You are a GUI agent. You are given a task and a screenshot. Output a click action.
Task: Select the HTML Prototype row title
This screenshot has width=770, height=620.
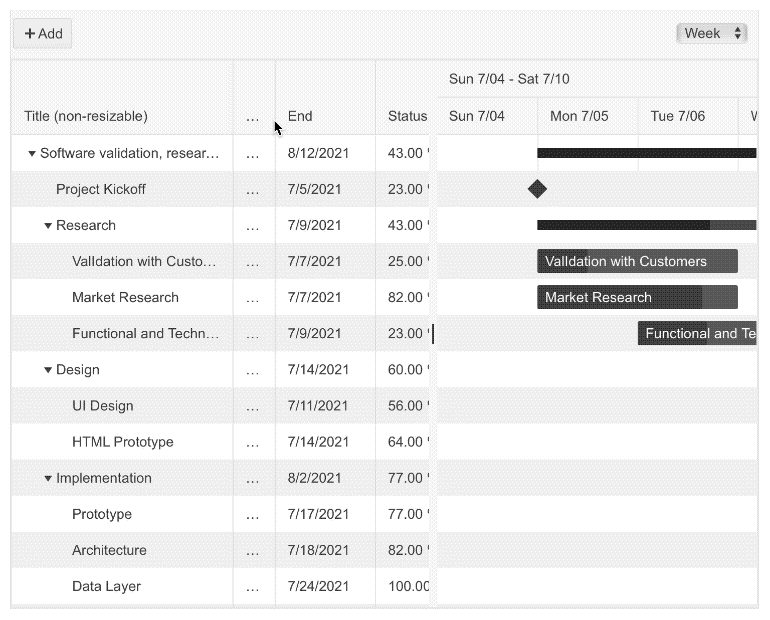(x=123, y=442)
